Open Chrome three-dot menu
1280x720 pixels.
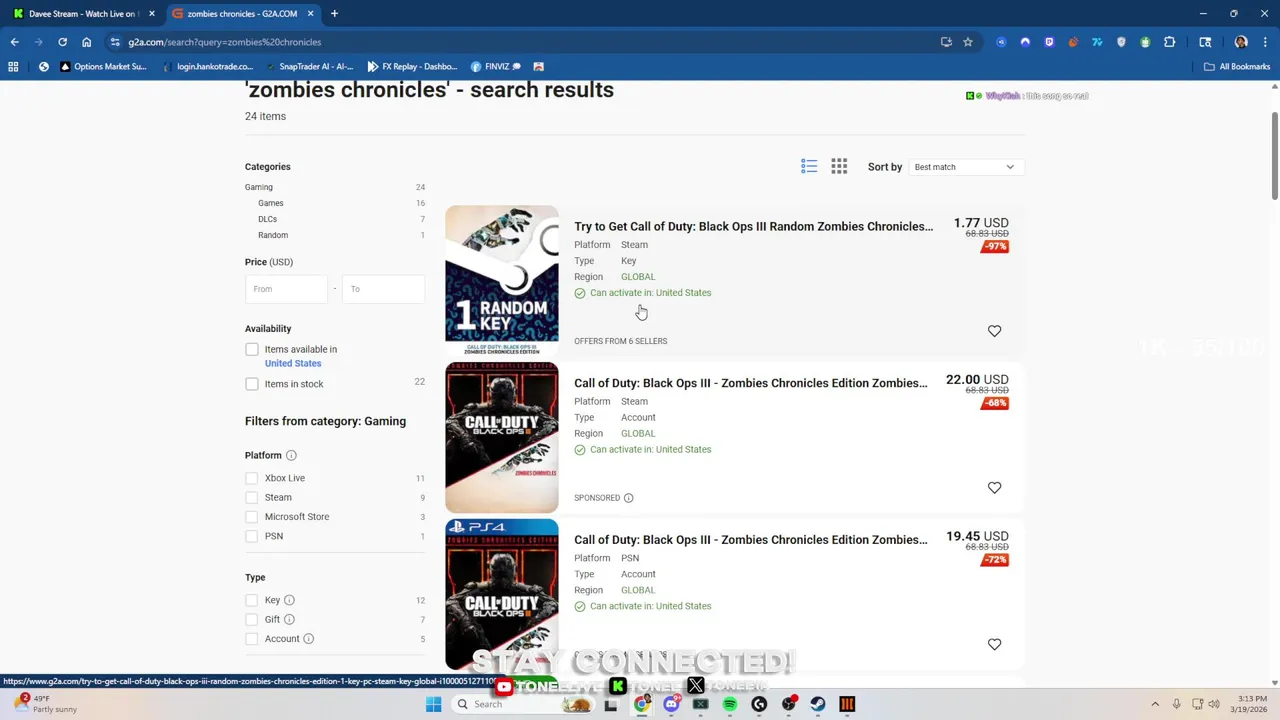[1265, 42]
